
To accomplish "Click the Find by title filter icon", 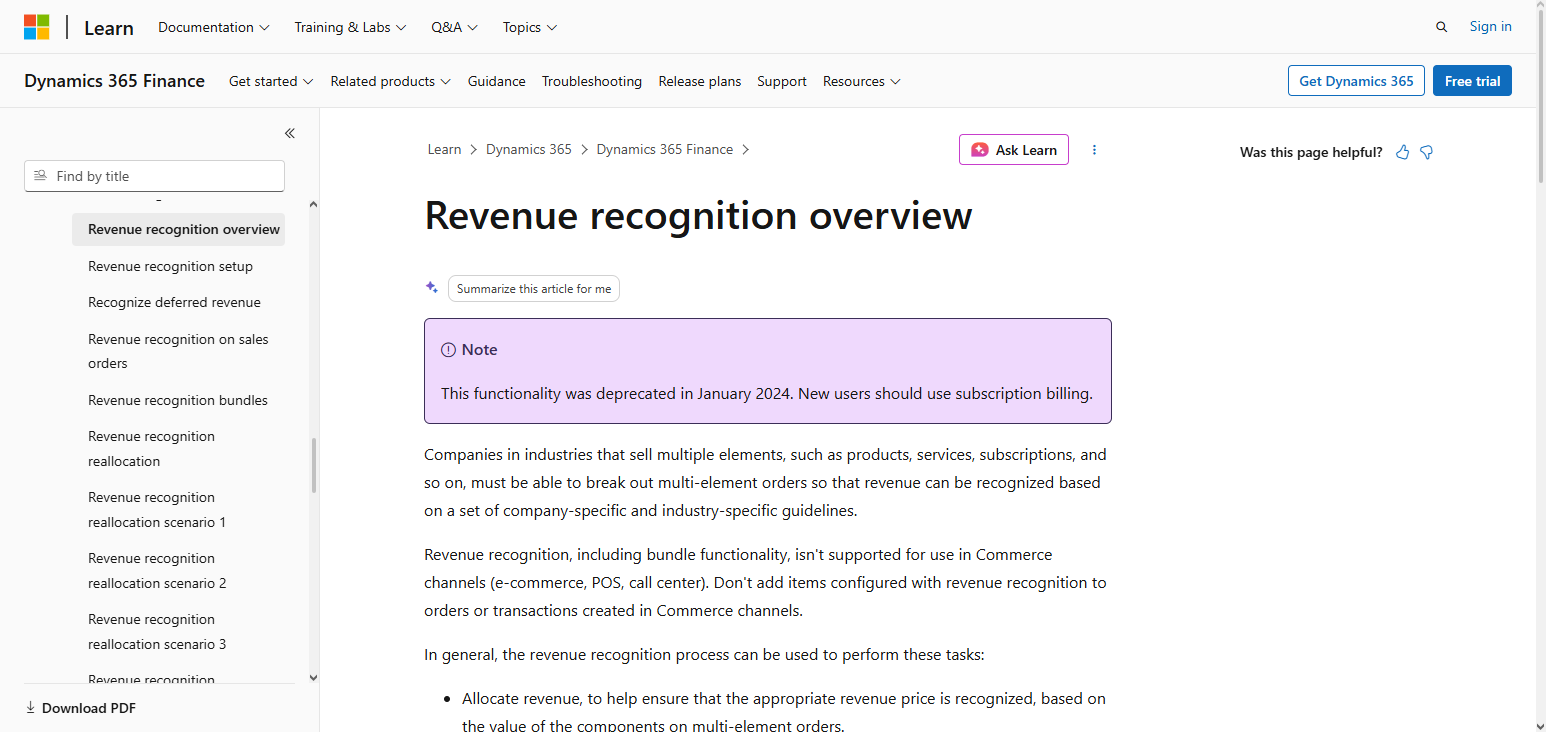I will (x=40, y=176).
